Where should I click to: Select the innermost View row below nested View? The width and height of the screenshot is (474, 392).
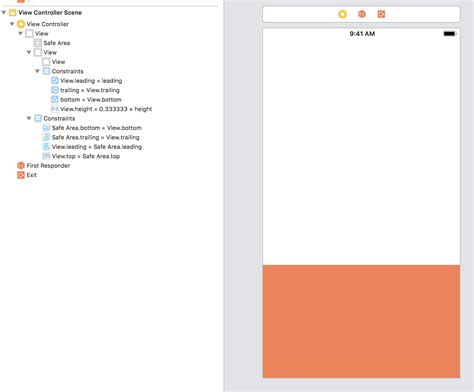58,62
